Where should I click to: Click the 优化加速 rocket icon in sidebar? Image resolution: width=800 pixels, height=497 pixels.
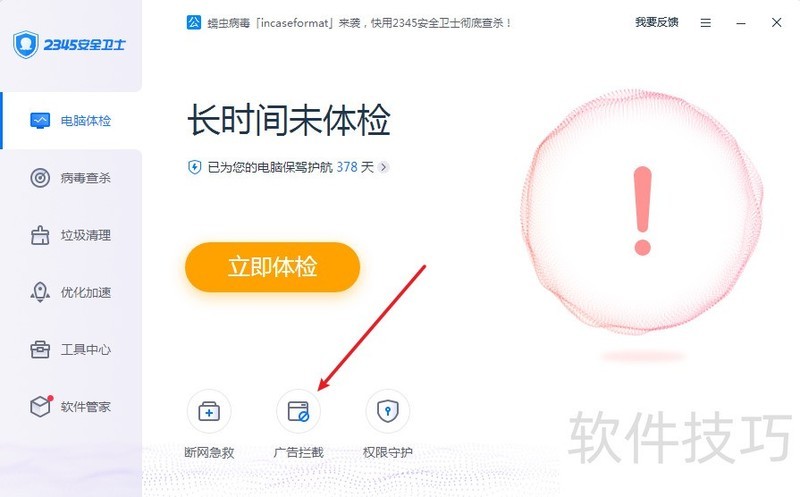pos(40,292)
